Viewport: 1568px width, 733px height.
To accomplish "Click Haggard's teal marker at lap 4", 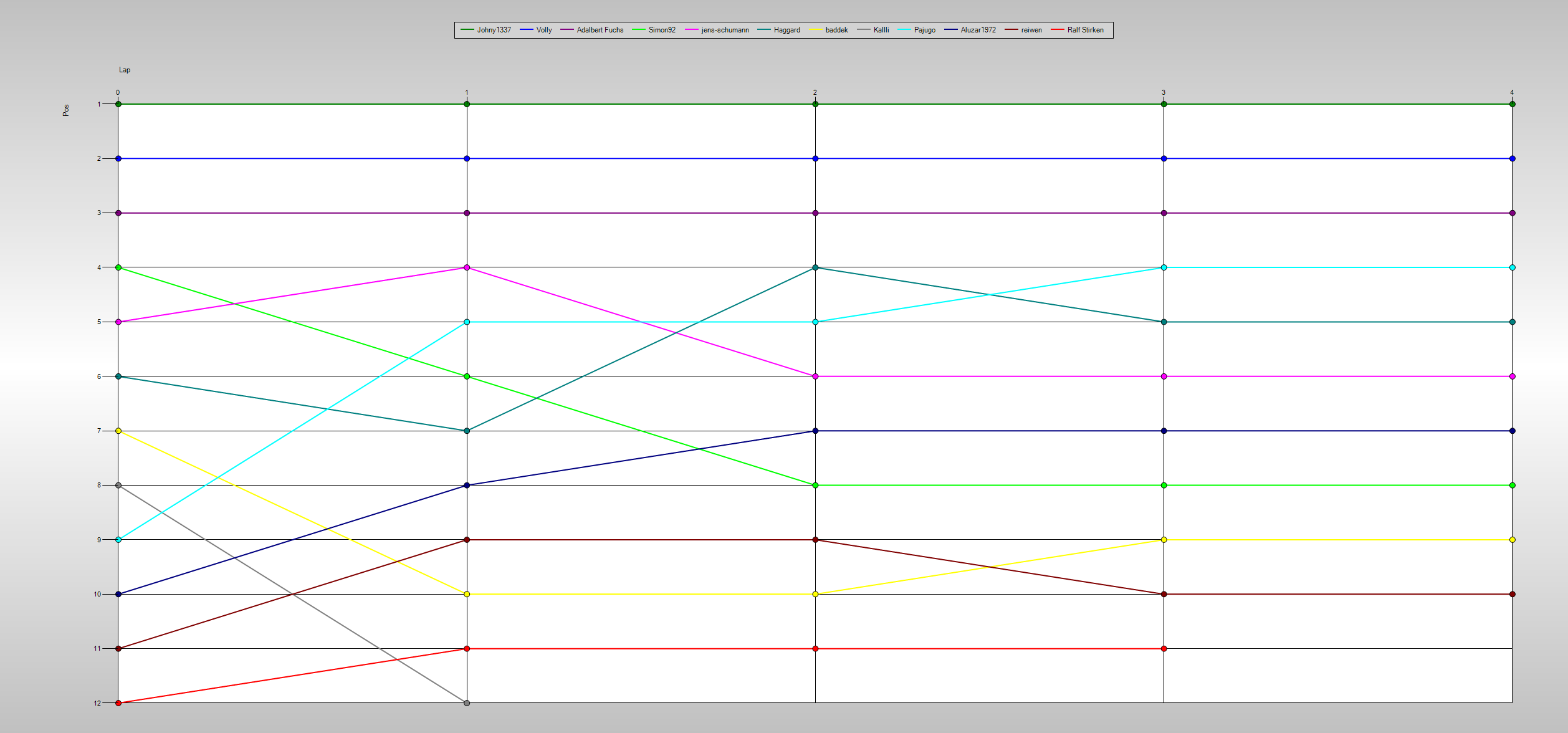I will [1512, 322].
